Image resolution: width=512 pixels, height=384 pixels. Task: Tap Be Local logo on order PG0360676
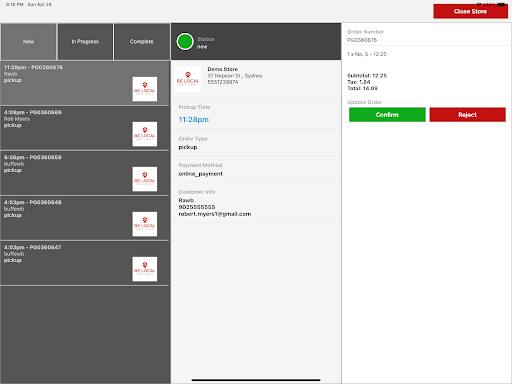pos(145,89)
